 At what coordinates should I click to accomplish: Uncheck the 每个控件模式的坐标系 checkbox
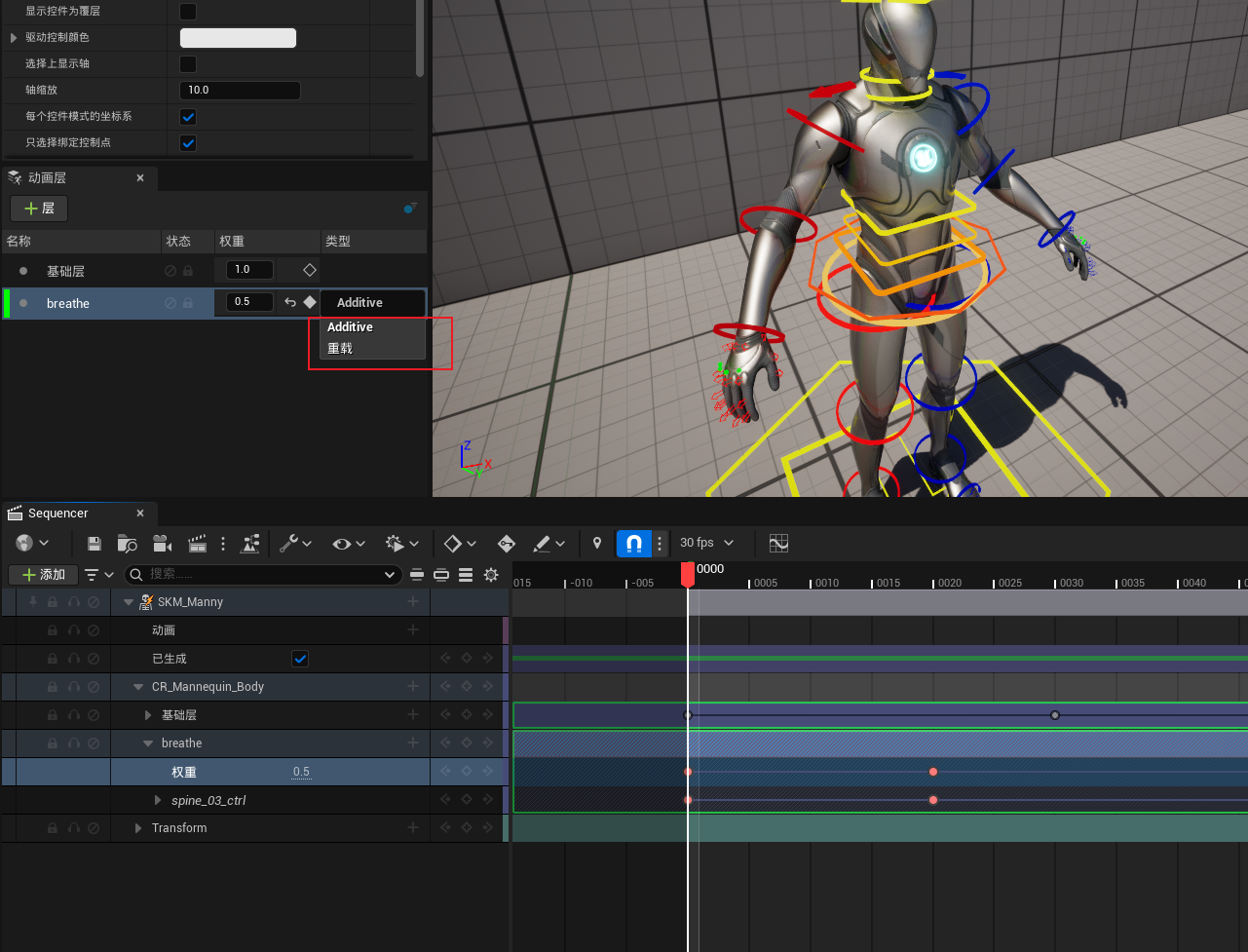(188, 117)
